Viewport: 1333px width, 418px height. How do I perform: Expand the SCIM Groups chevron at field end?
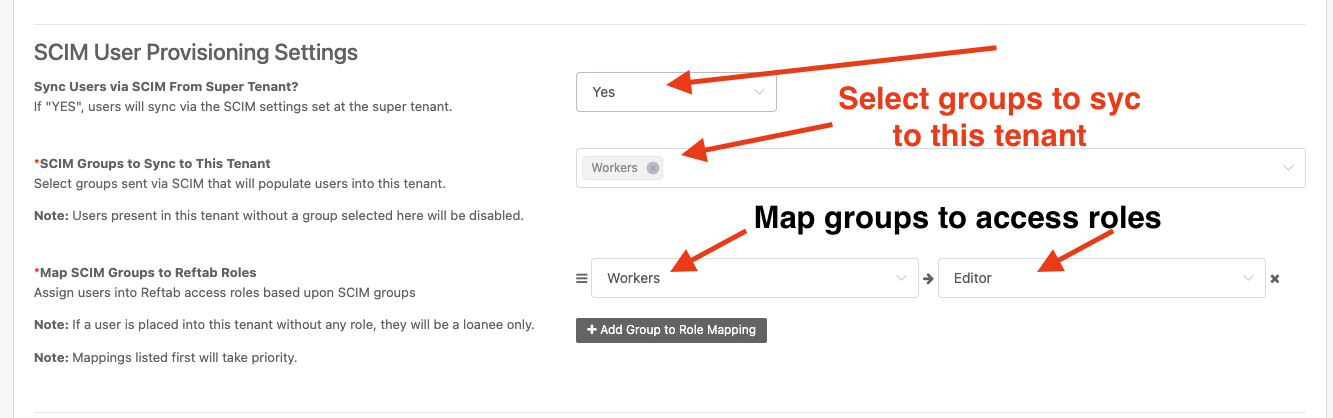point(1288,168)
